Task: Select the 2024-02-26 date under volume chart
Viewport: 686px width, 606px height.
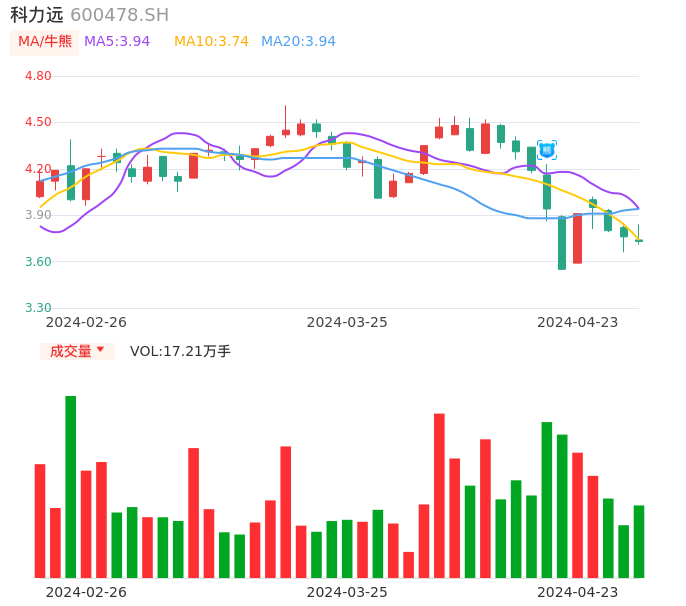Action: point(86,591)
